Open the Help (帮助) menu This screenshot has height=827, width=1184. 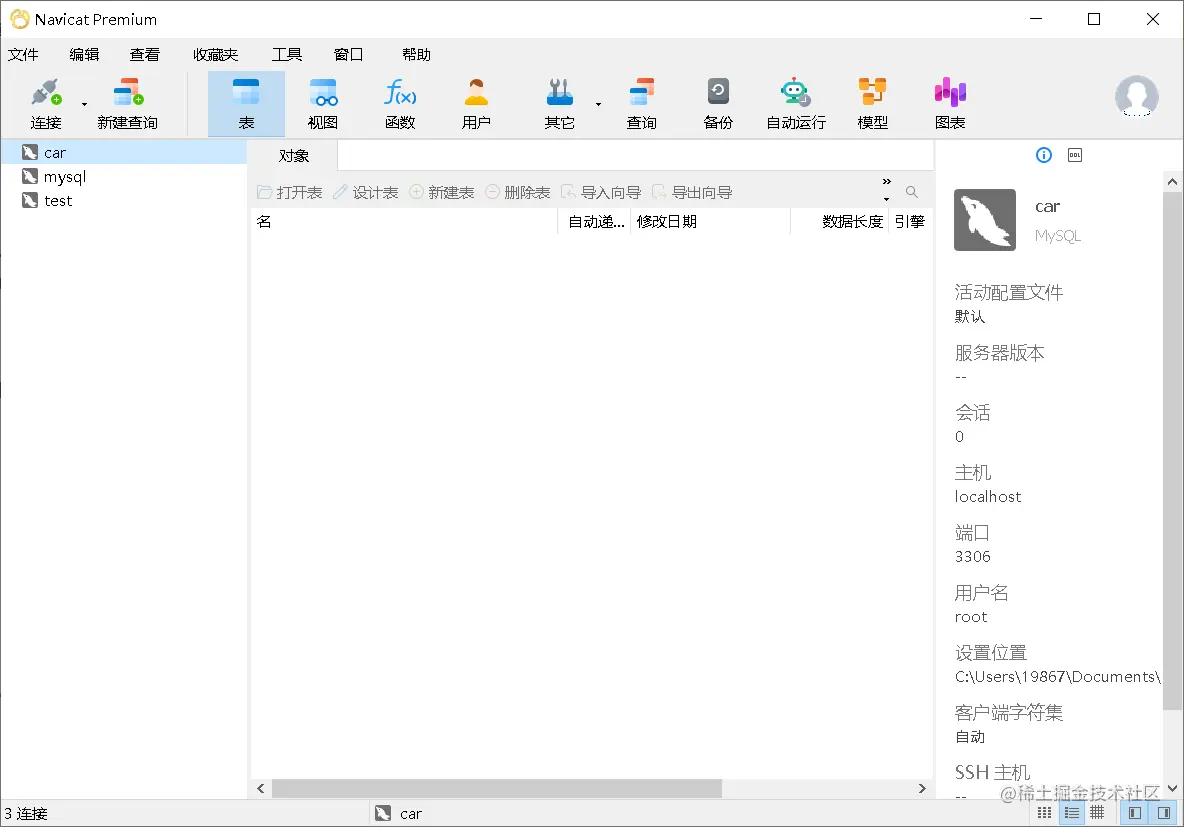click(x=416, y=54)
